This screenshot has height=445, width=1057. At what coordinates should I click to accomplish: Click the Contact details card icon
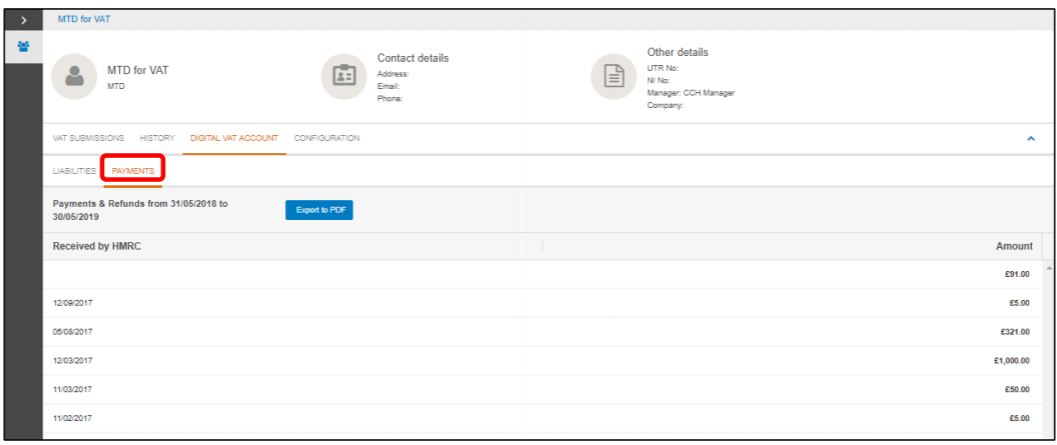344,77
